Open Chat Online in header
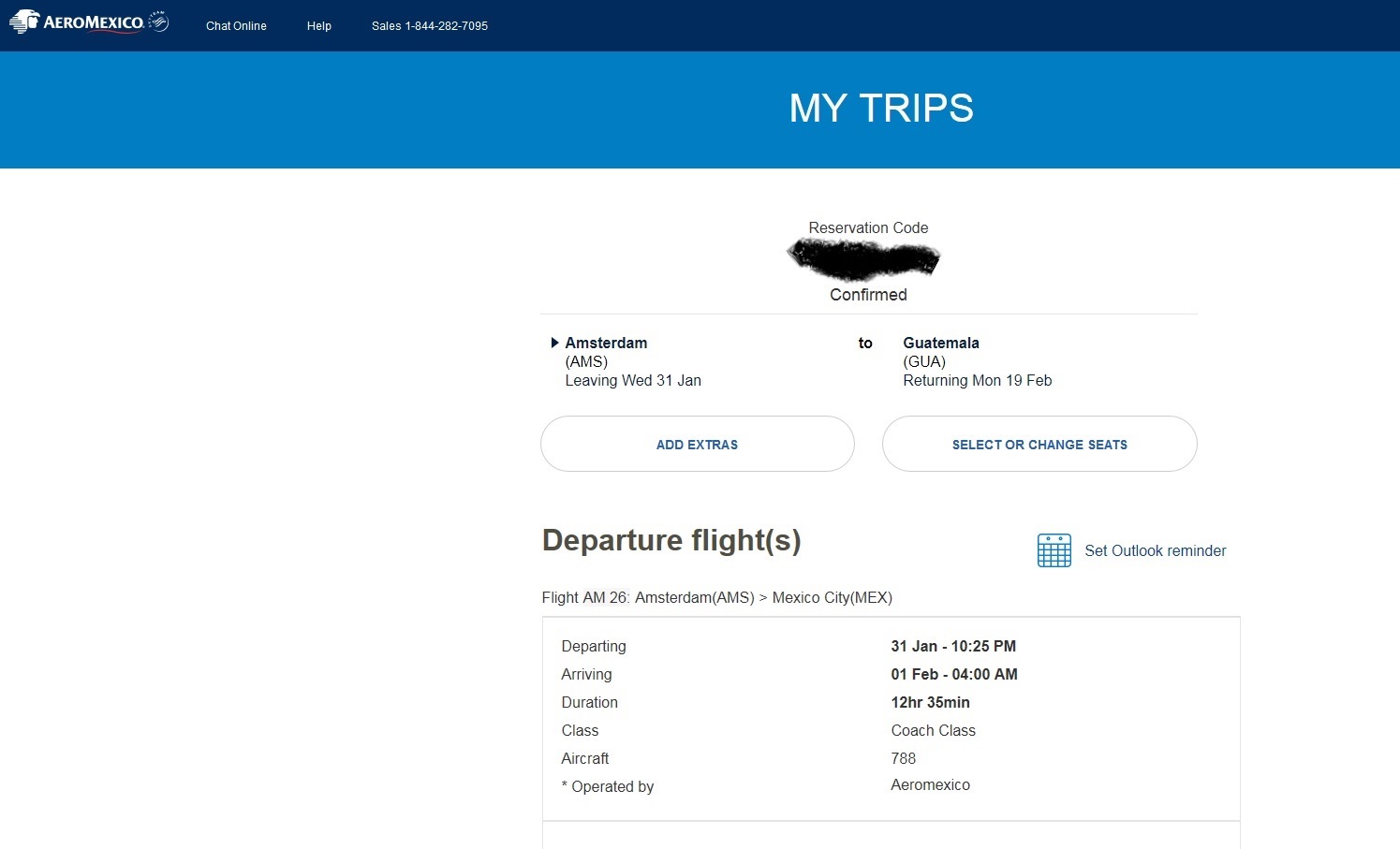 coord(236,26)
